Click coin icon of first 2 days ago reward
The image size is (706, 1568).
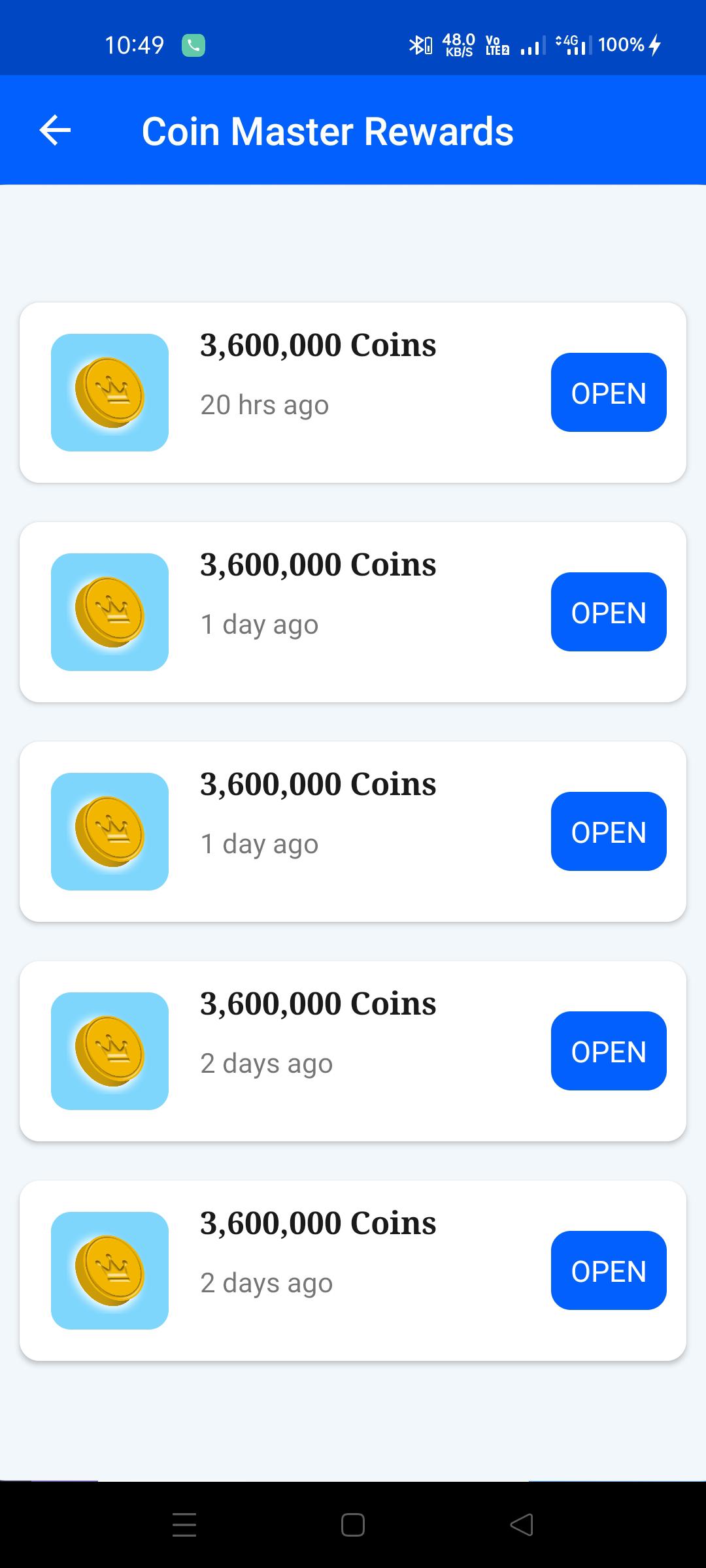110,1051
